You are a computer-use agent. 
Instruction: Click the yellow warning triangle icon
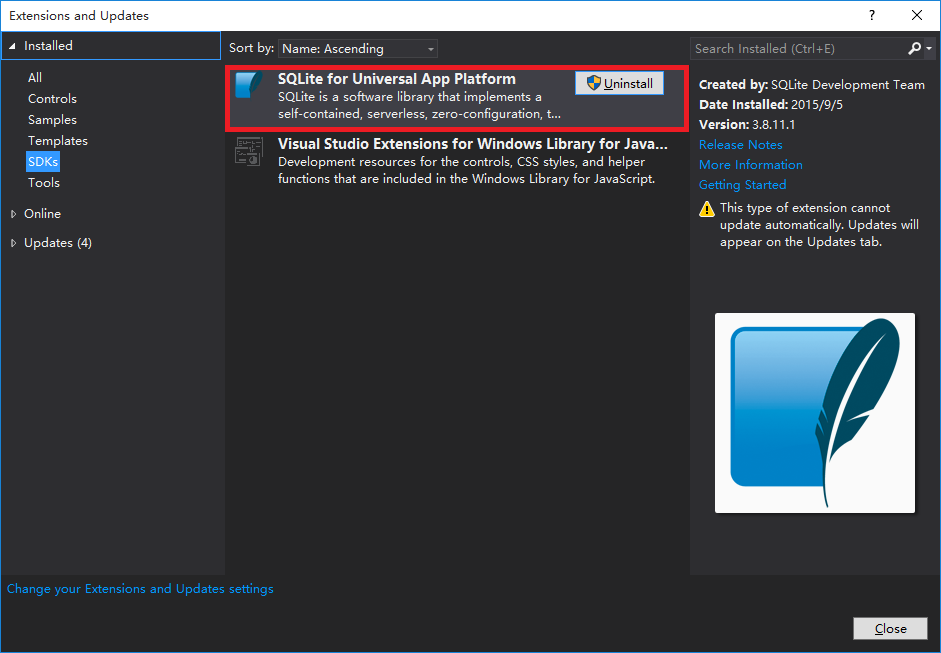pyautogui.click(x=707, y=209)
